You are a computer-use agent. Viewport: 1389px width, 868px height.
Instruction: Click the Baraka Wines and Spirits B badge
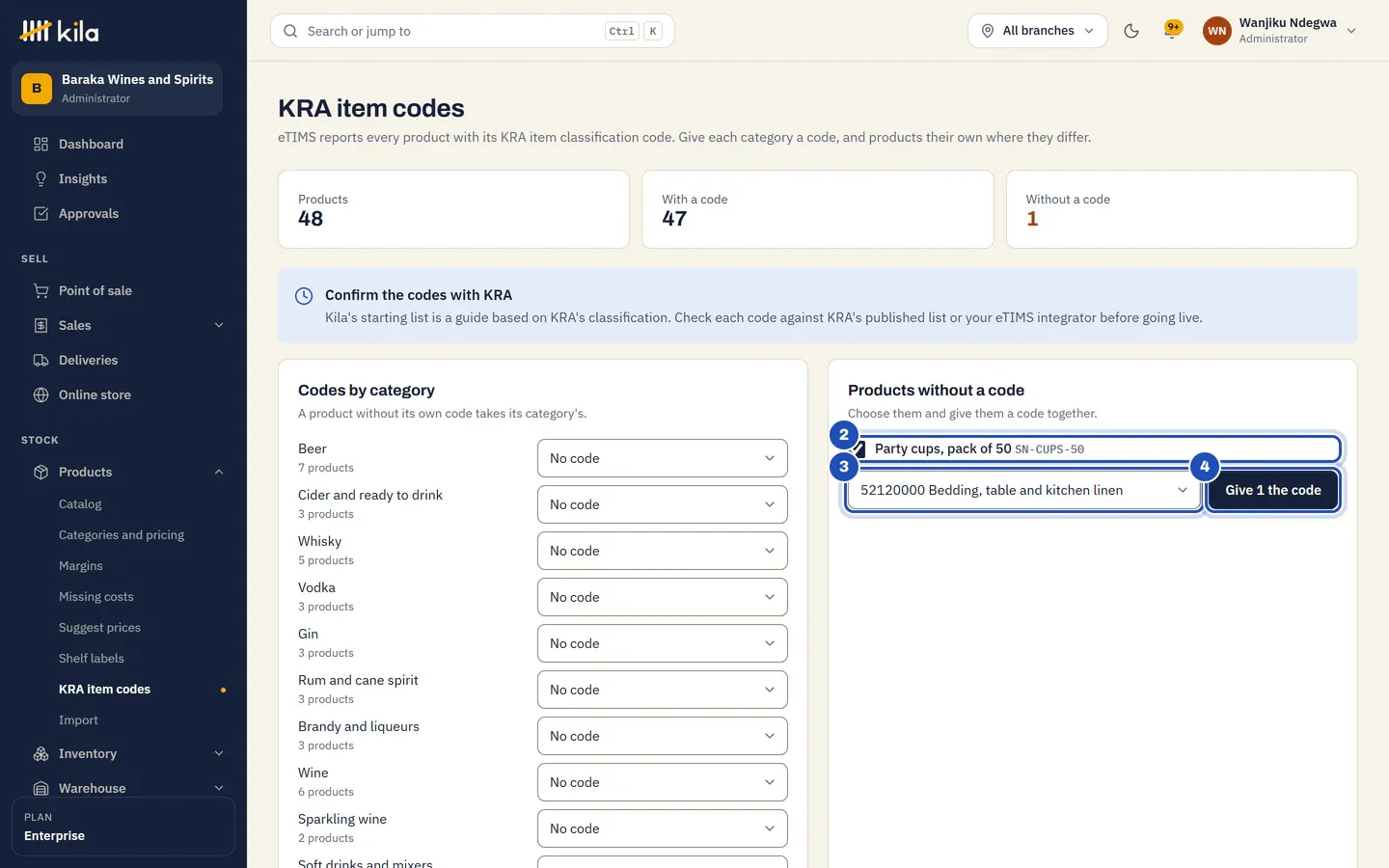pyautogui.click(x=37, y=88)
